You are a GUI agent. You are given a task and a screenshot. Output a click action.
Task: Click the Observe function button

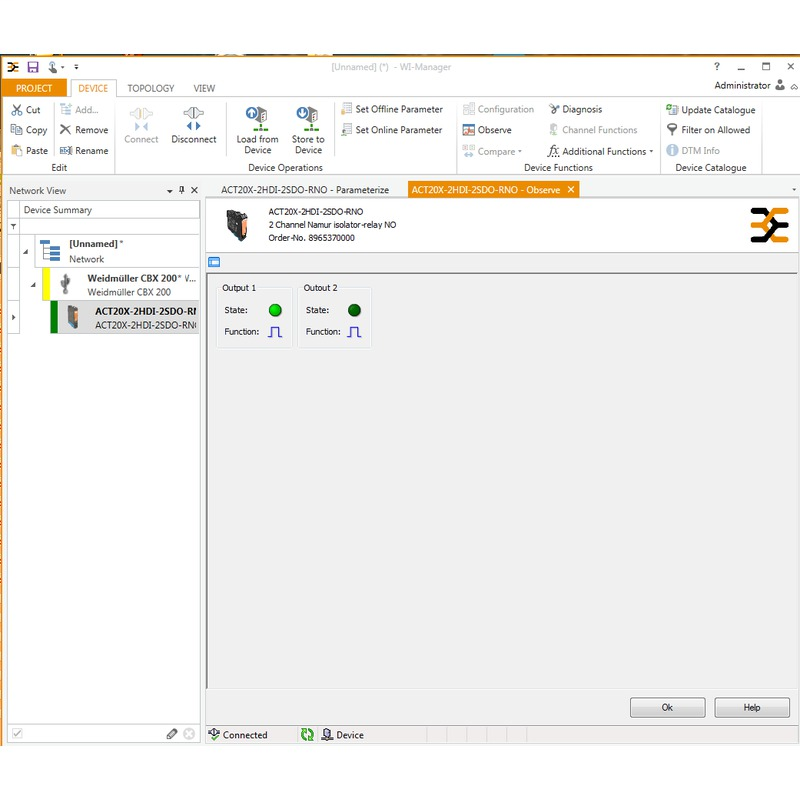[487, 130]
